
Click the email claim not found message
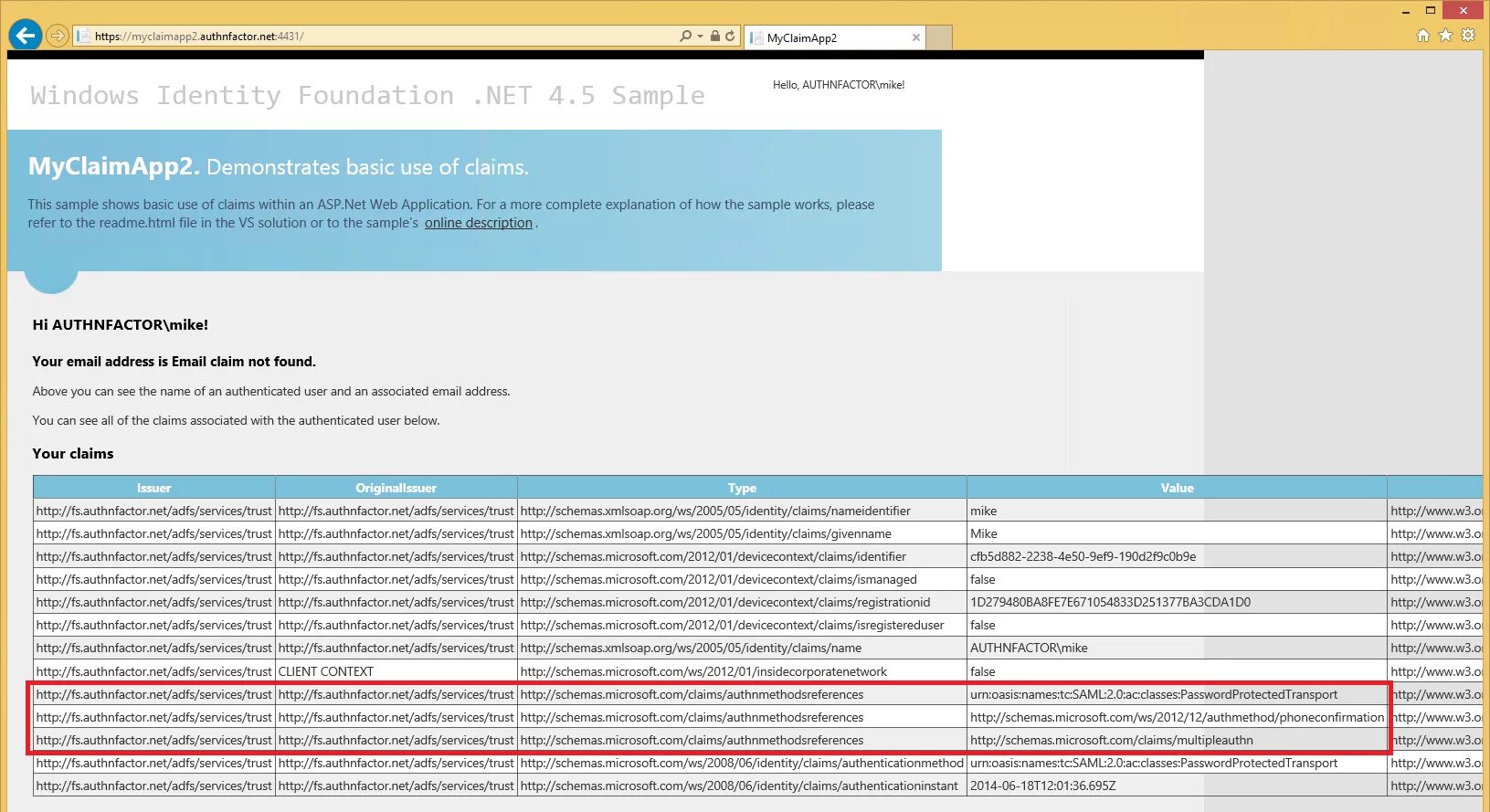click(174, 362)
